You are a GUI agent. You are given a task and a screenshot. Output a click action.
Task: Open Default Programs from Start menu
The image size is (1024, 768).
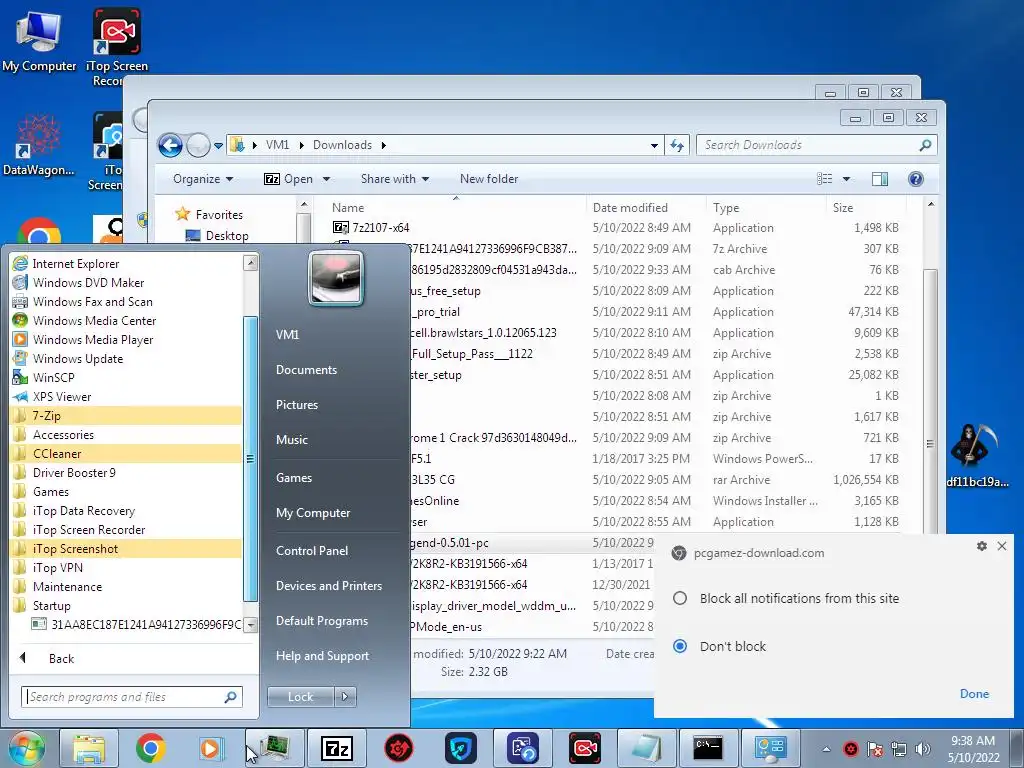[322, 621]
